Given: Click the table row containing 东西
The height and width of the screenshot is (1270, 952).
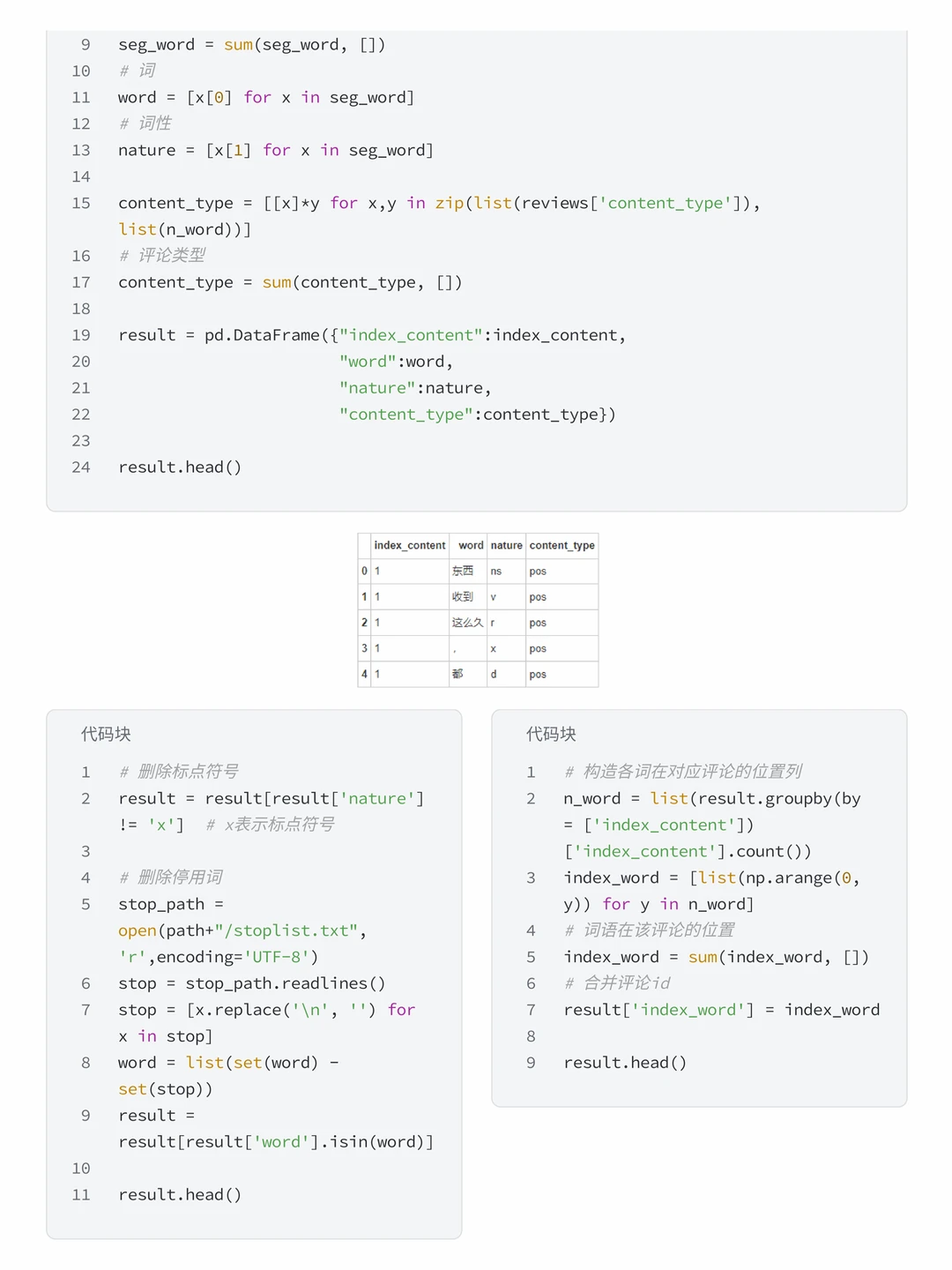Looking at the screenshot, I should [478, 571].
